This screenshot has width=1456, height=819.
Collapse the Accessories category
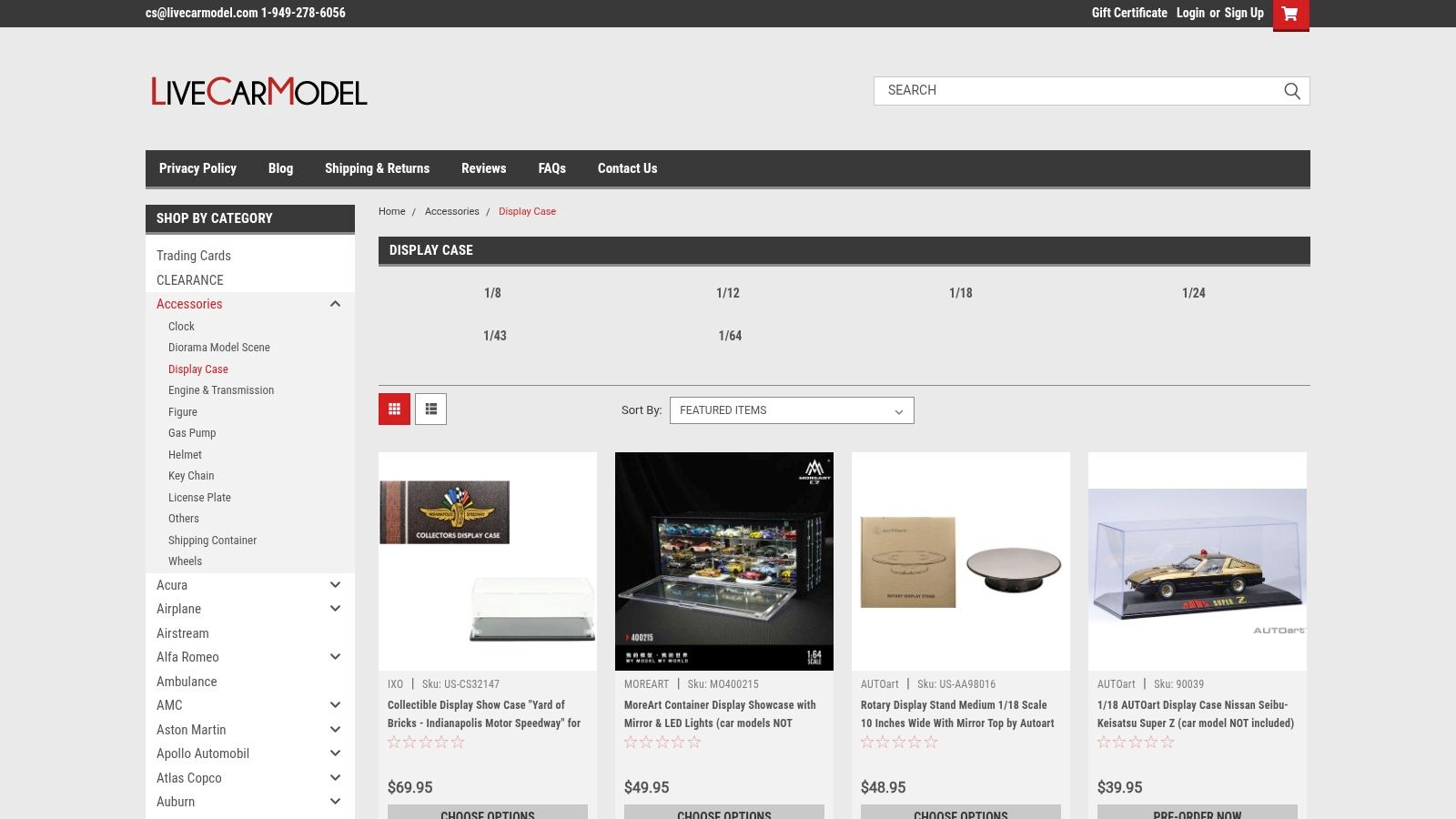[335, 304]
